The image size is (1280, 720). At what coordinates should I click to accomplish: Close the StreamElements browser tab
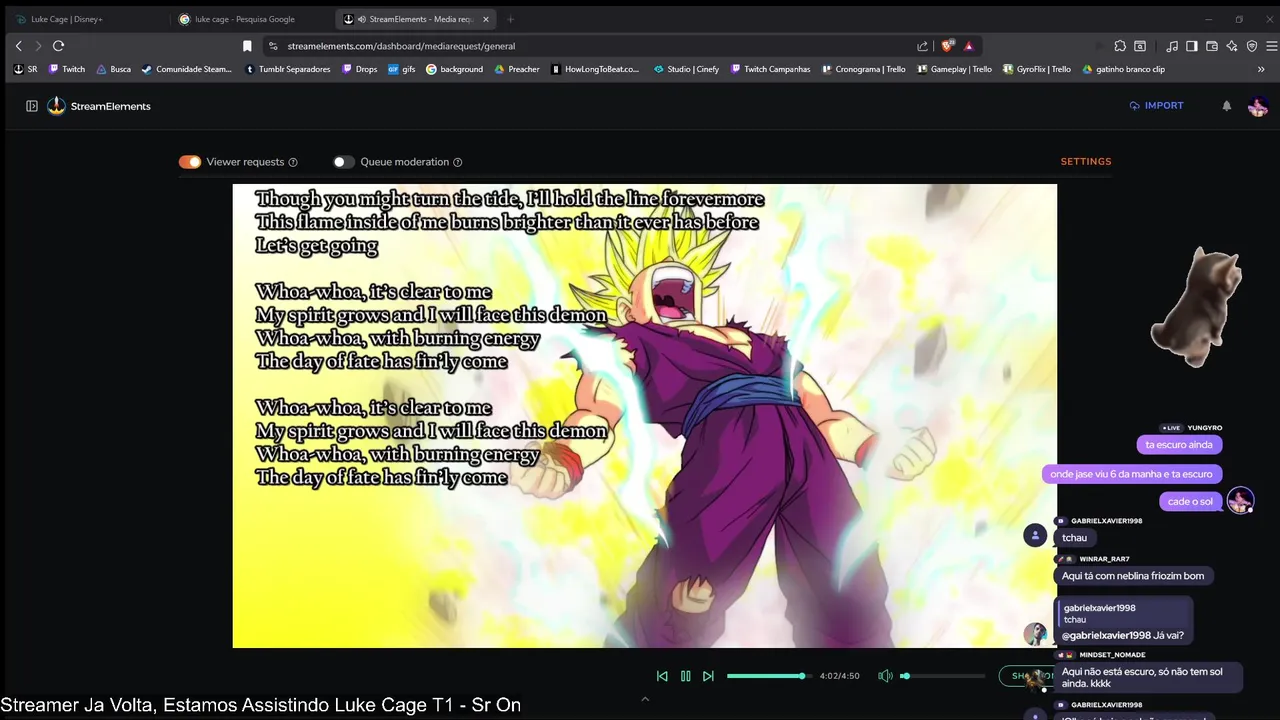coord(486,19)
